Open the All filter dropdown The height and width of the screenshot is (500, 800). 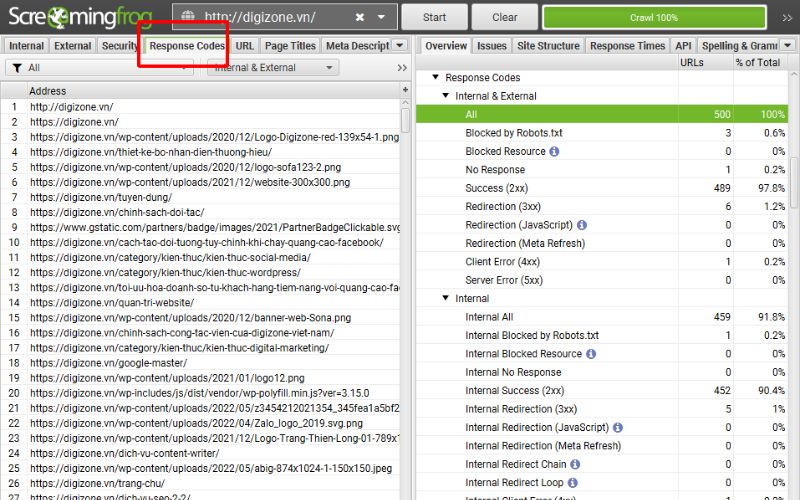(99, 68)
